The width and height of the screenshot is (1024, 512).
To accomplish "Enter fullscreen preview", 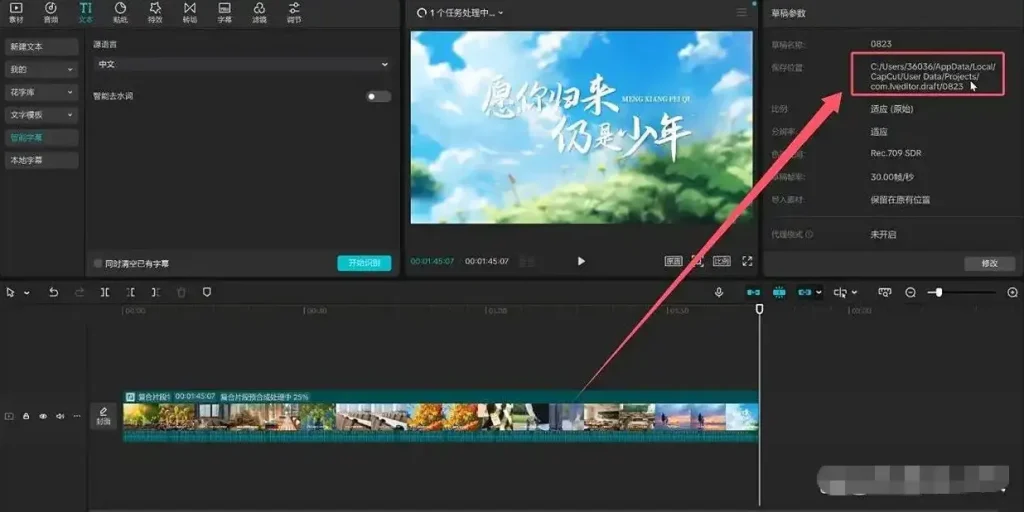I will [747, 261].
